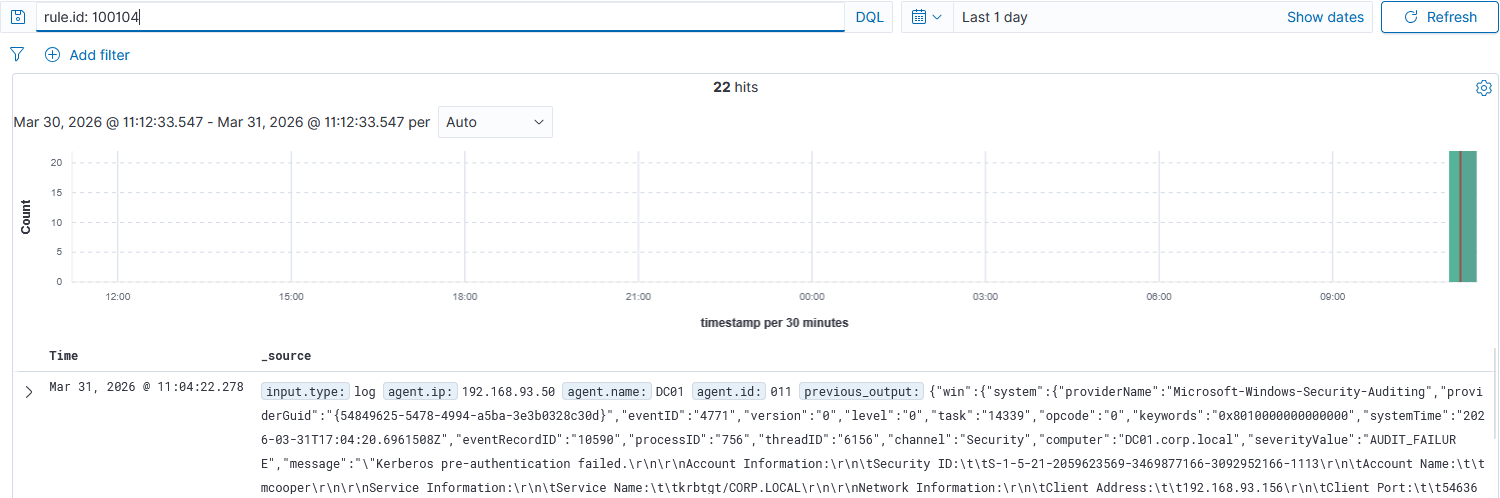Click the Refresh button's circular arrow icon
The image size is (1500, 498).
[1412, 17]
